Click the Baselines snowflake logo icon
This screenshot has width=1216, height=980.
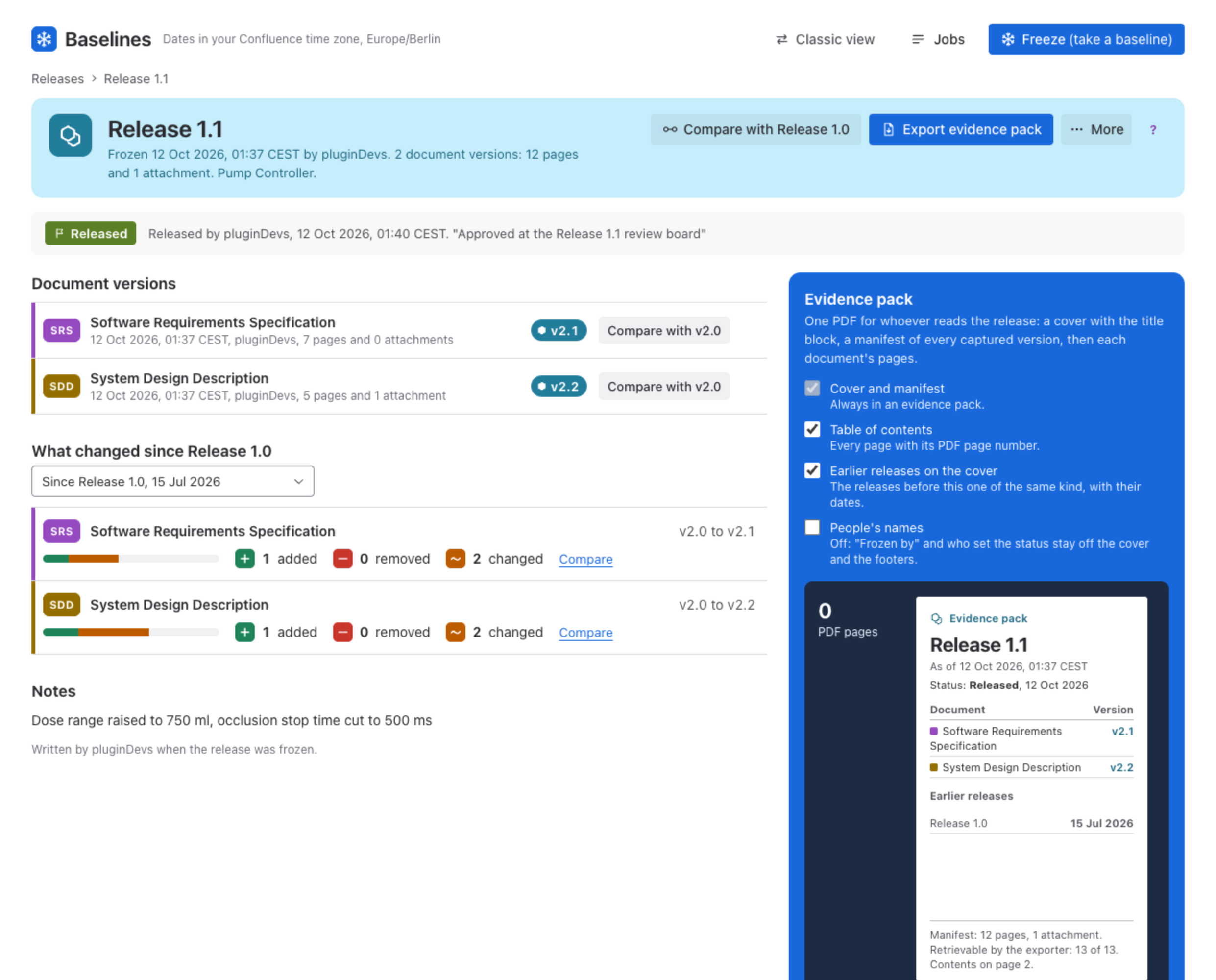[x=44, y=39]
